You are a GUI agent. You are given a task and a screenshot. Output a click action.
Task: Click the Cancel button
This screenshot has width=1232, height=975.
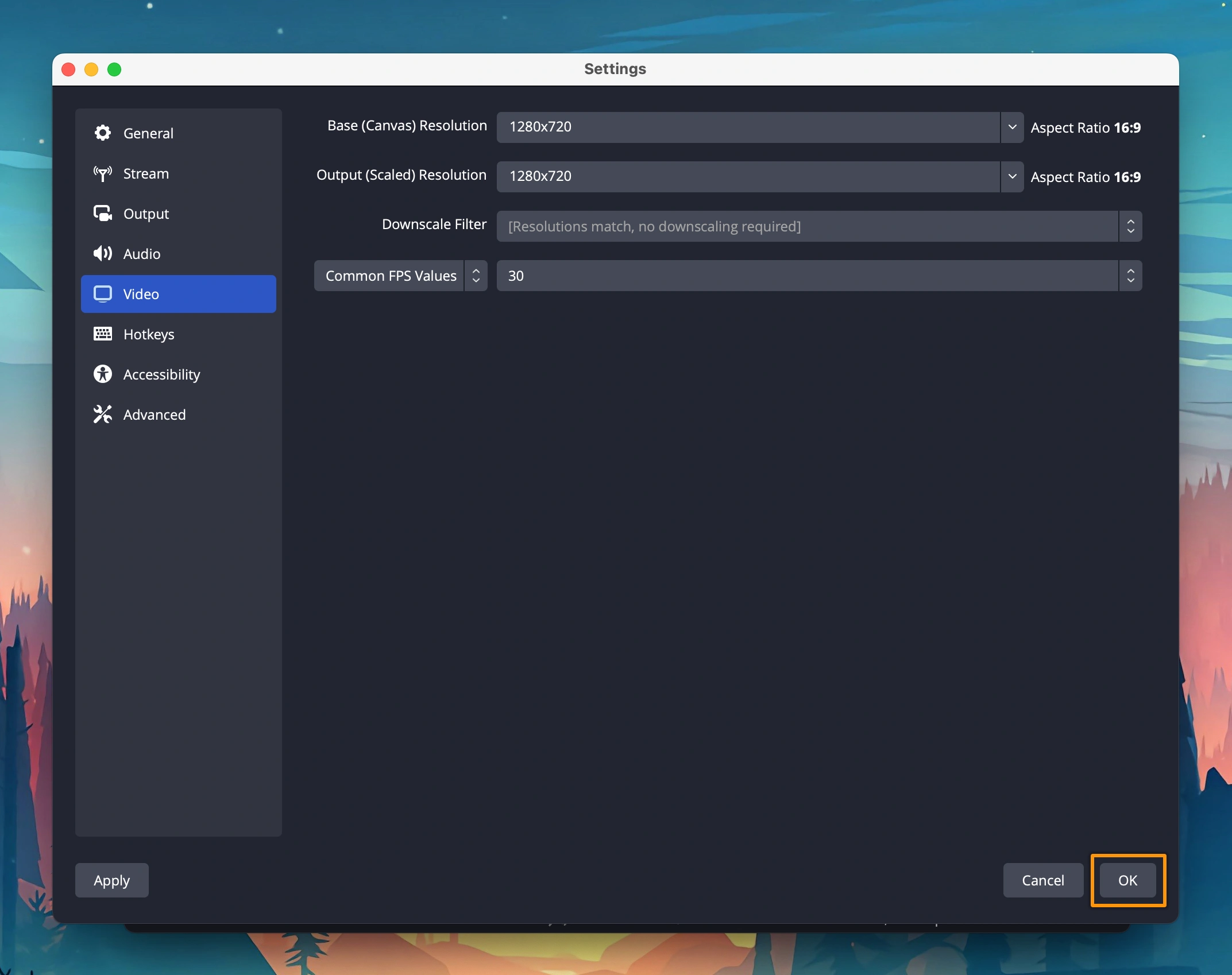click(1042, 880)
